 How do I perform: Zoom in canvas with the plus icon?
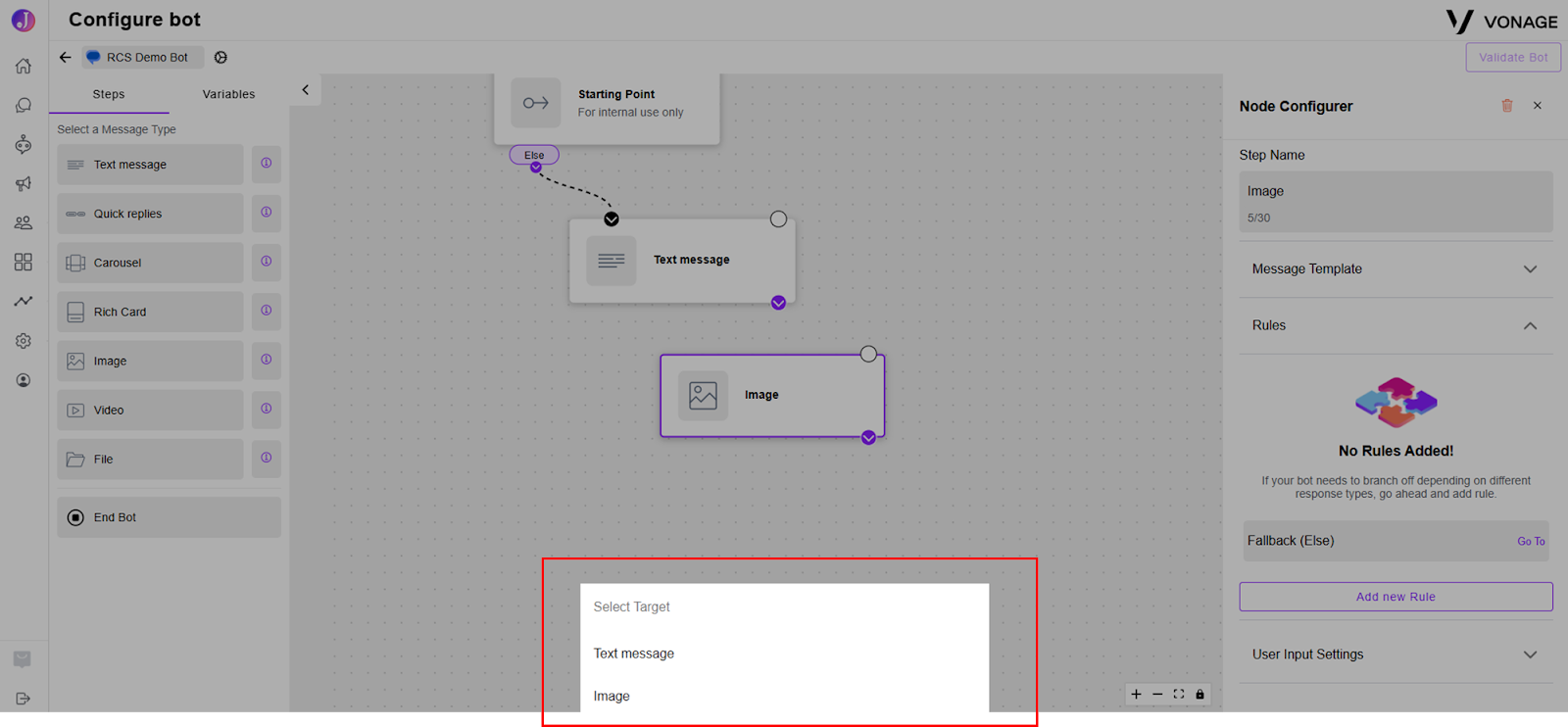pos(1136,695)
